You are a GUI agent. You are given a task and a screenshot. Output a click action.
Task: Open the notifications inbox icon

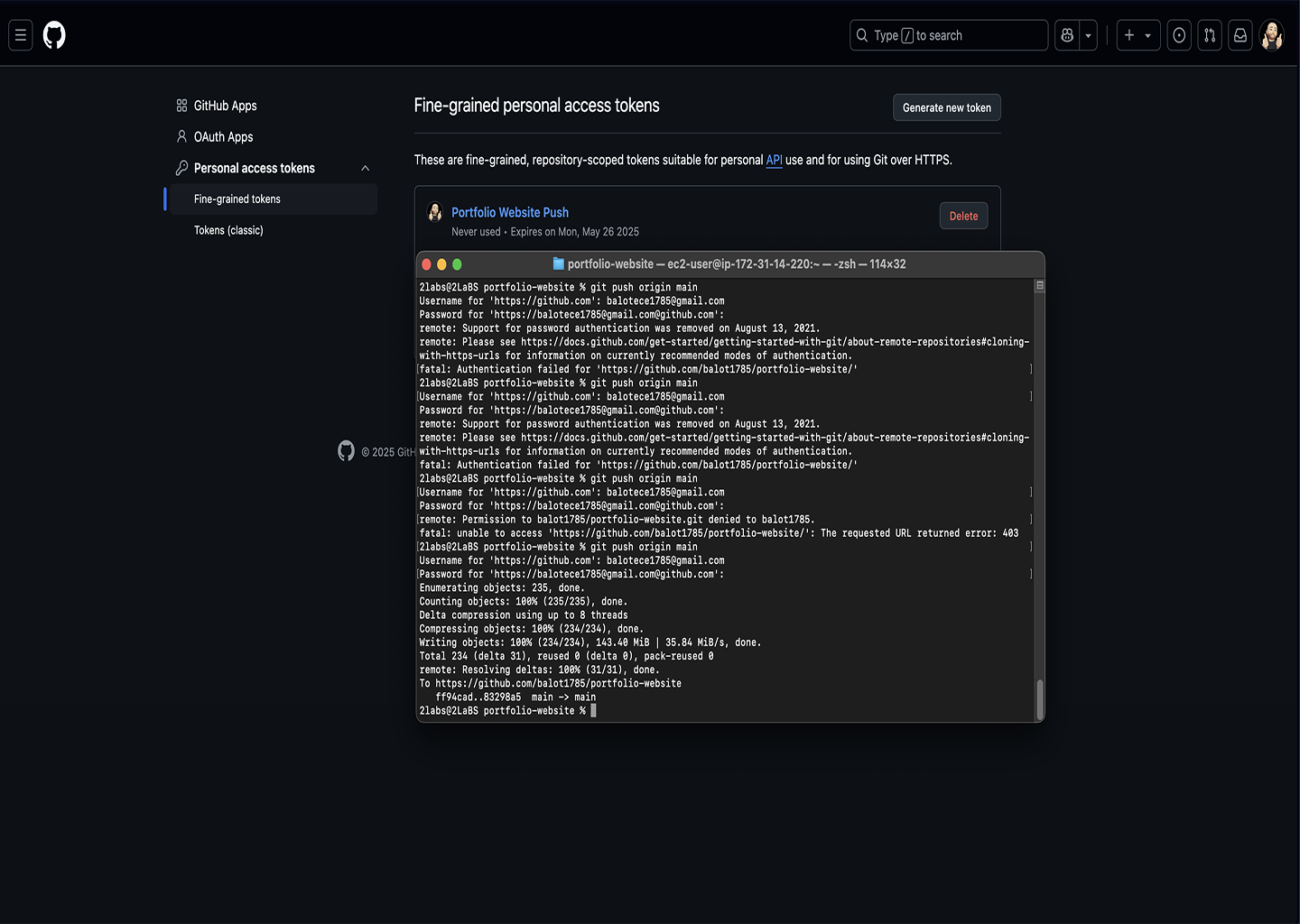[1240, 35]
